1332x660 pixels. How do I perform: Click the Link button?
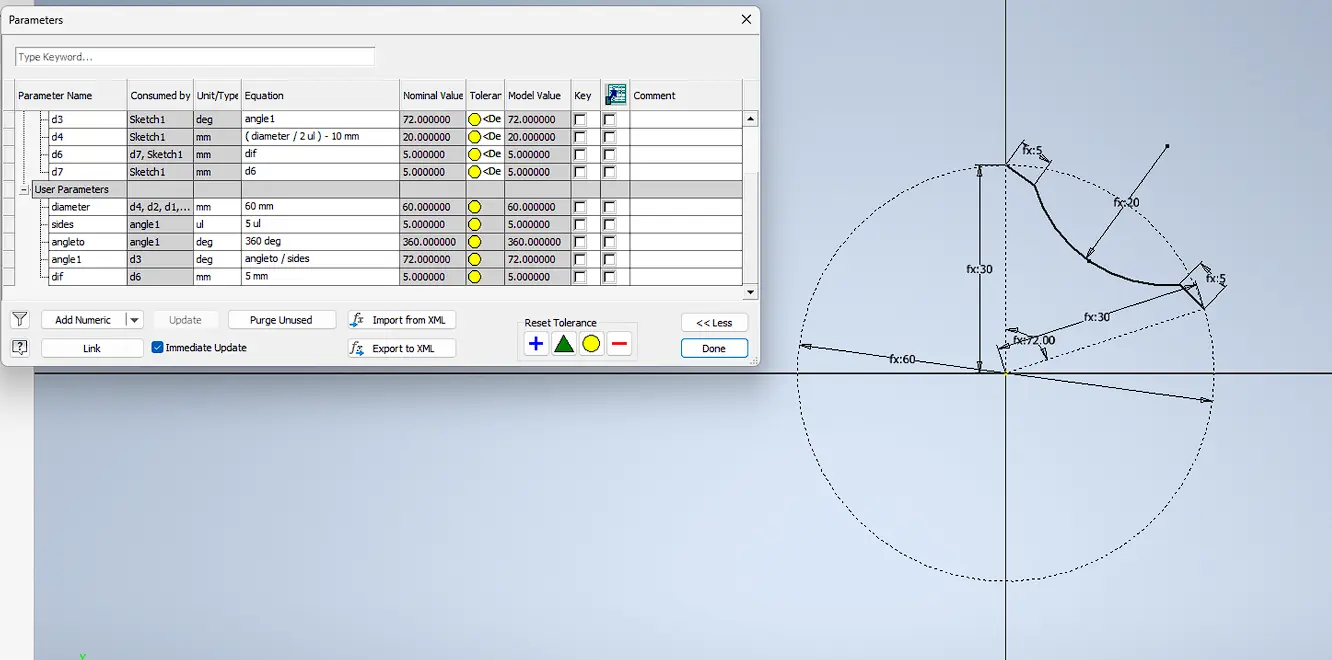tap(91, 347)
